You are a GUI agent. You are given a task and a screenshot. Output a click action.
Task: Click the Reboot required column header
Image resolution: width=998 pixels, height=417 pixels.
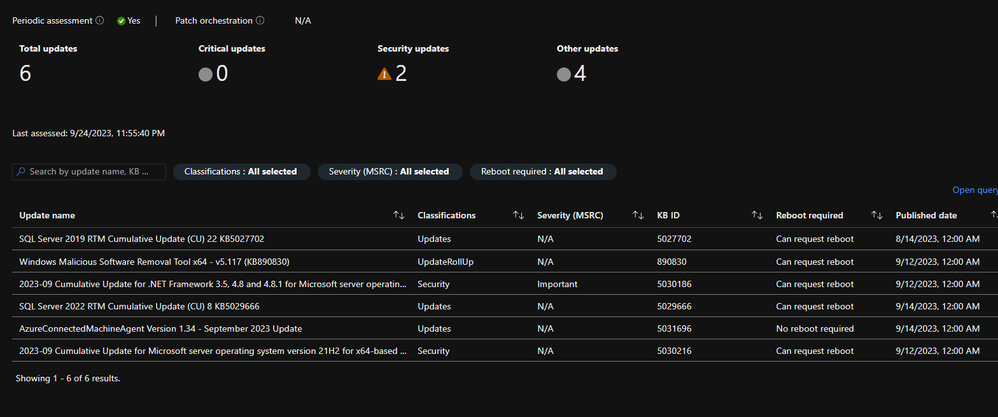(x=810, y=216)
